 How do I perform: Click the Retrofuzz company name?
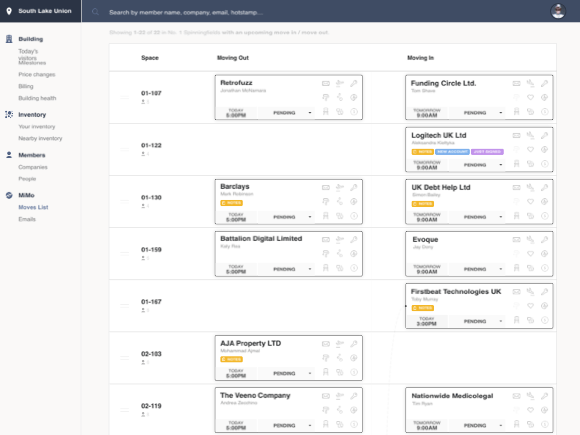click(236, 83)
